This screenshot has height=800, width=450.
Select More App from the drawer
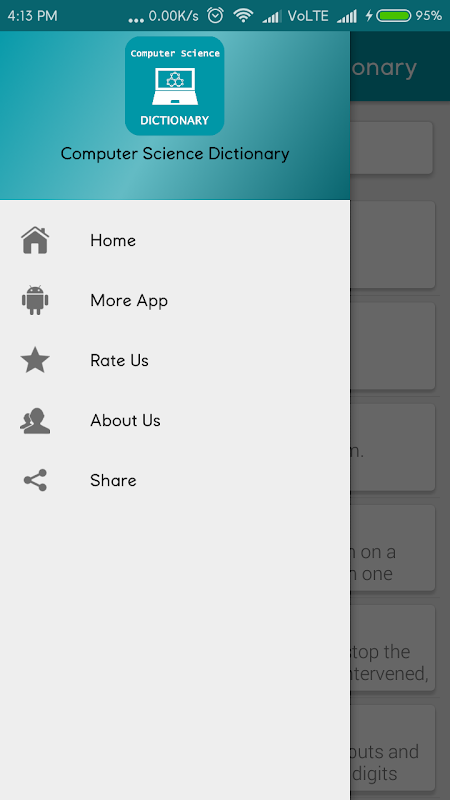(175, 301)
